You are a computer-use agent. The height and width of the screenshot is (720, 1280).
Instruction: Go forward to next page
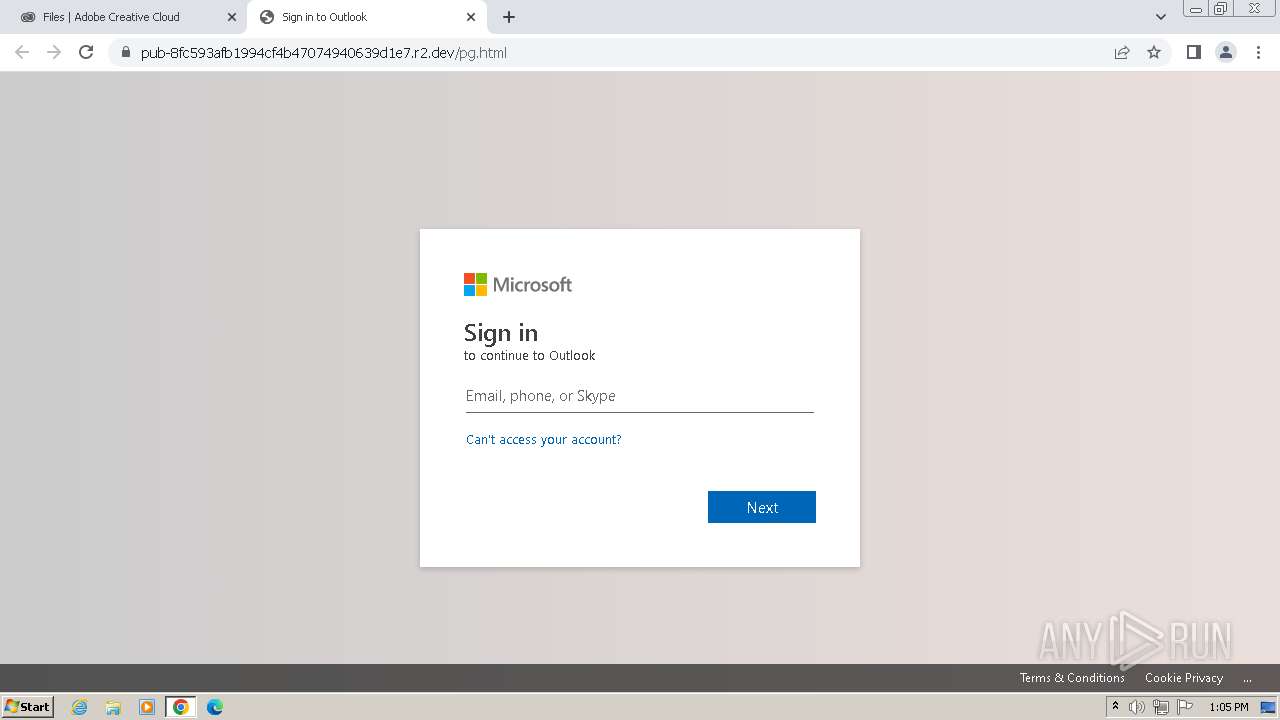coord(54,52)
